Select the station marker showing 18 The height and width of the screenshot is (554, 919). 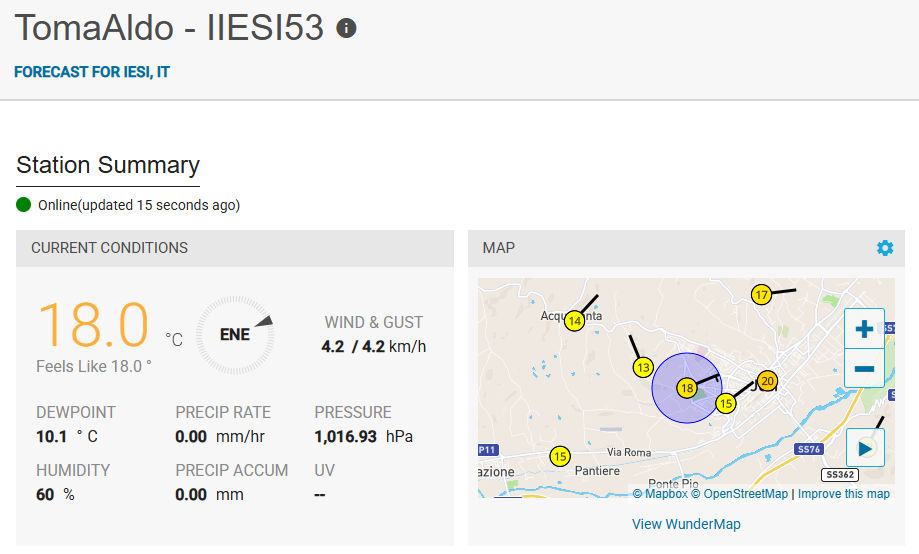686,388
